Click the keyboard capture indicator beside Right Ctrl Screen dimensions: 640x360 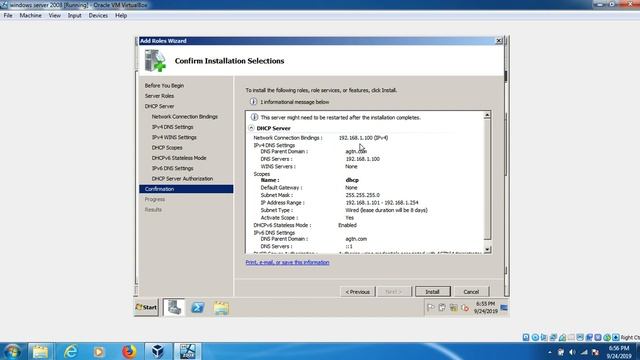coord(616,337)
